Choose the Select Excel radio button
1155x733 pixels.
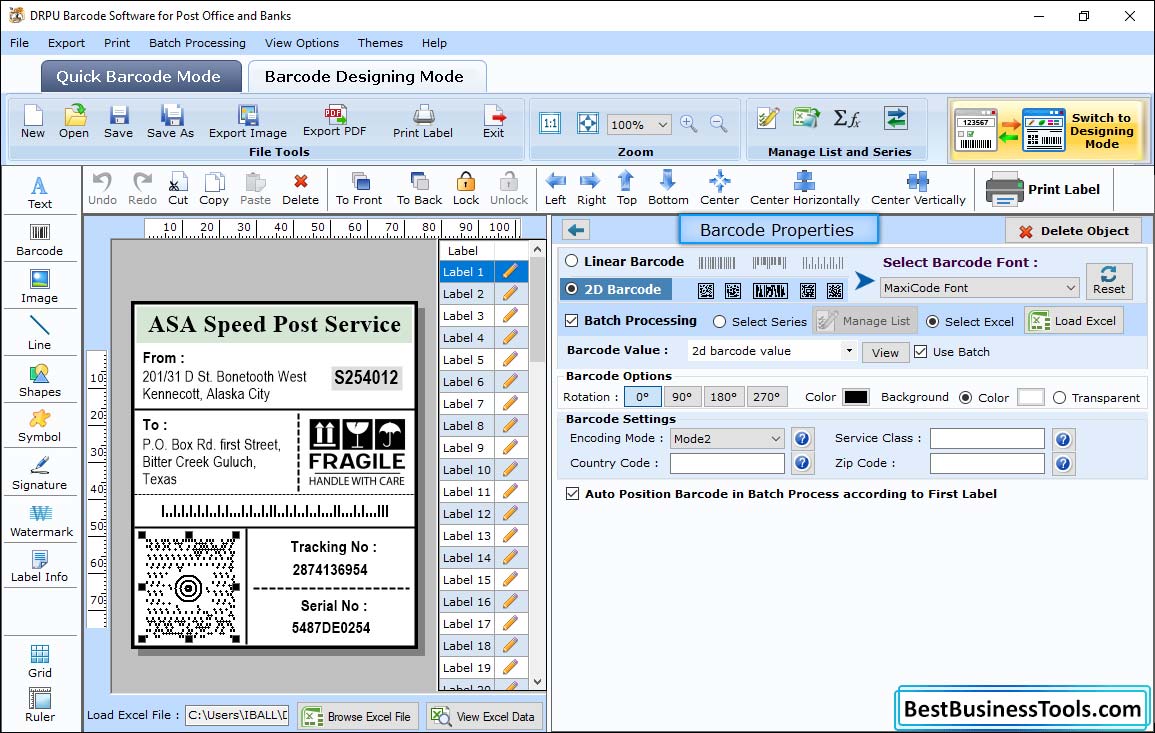click(x=933, y=321)
